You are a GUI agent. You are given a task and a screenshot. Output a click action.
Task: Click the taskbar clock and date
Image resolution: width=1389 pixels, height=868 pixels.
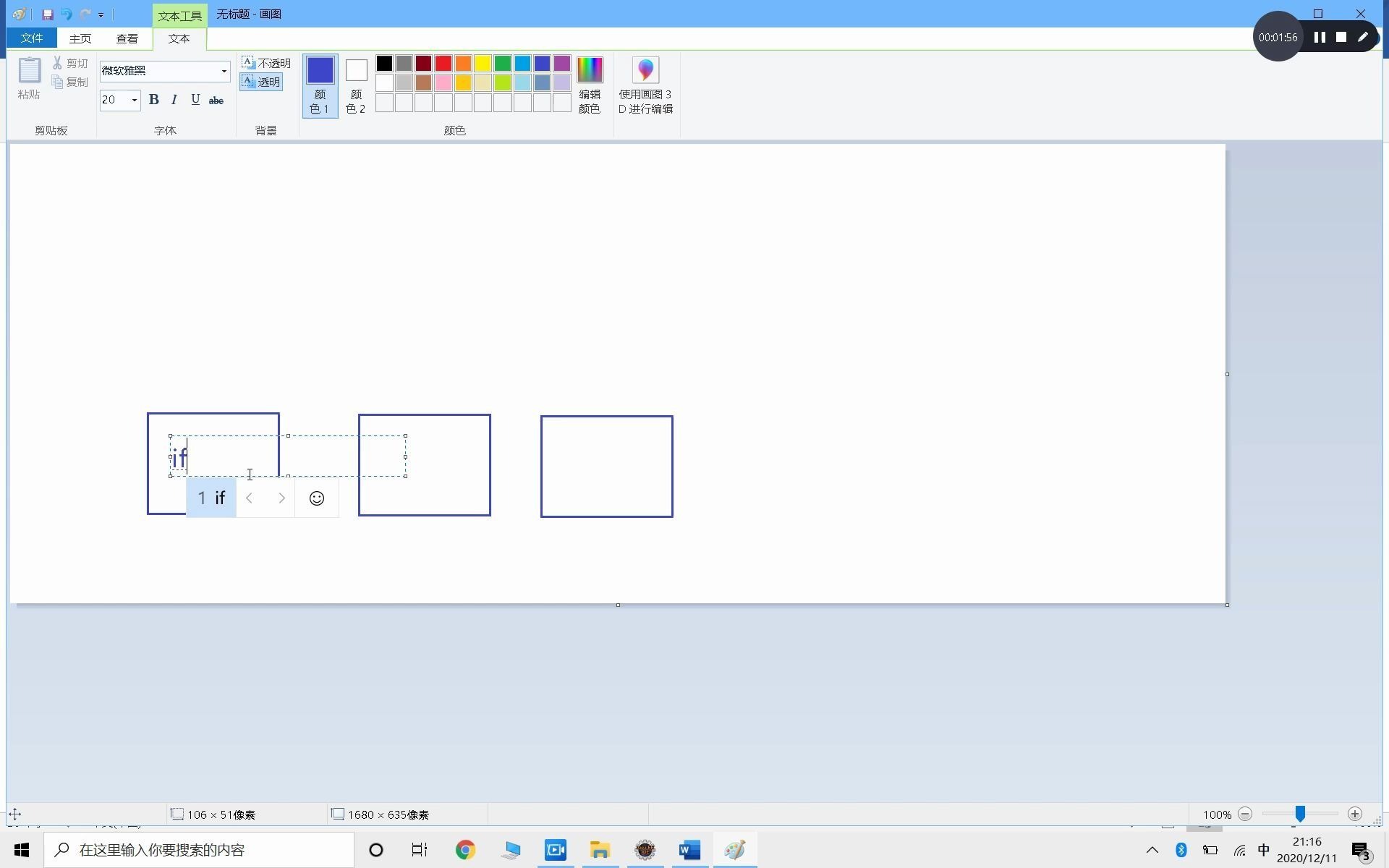(x=1307, y=850)
